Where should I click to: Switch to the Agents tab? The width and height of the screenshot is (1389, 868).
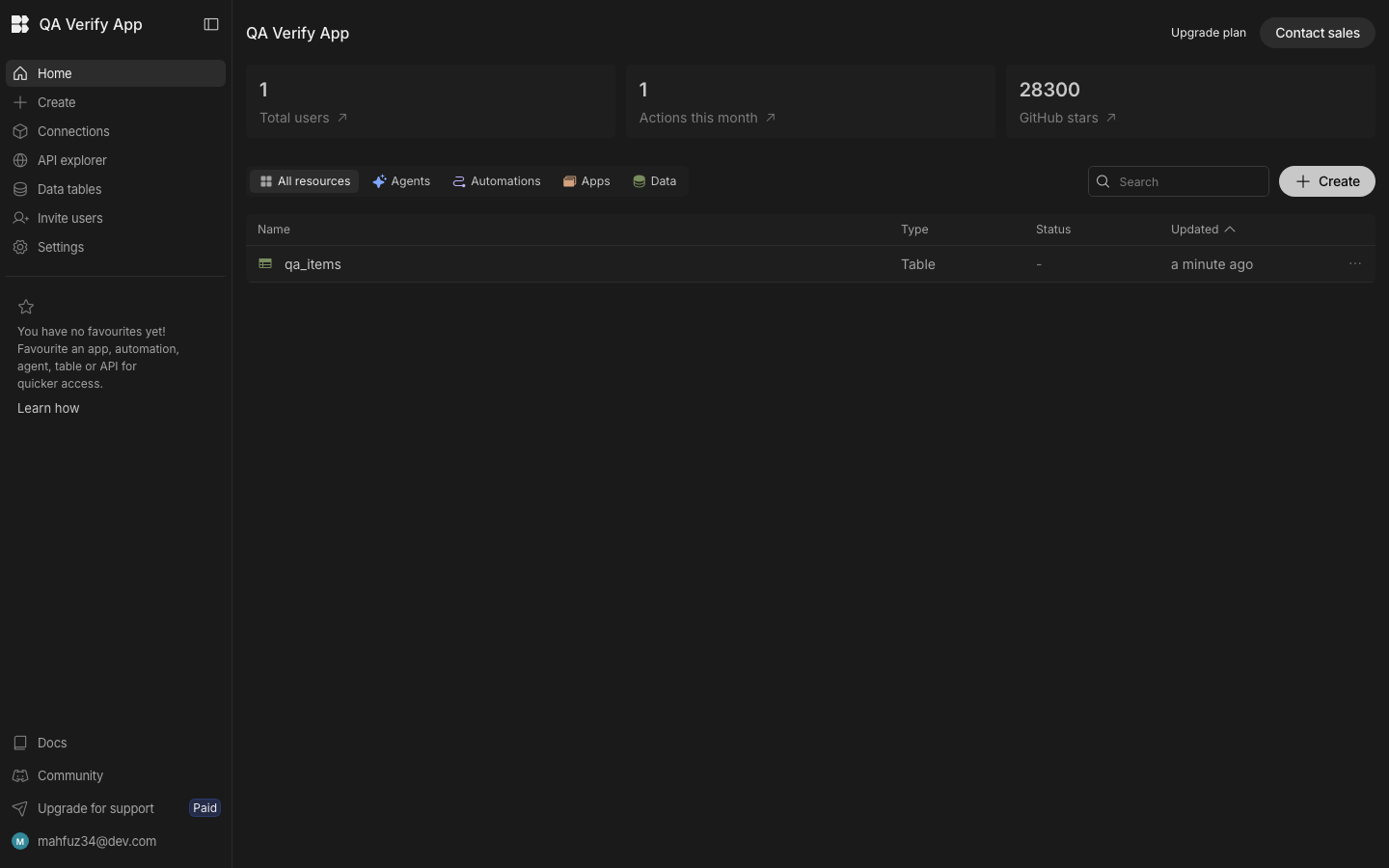[401, 181]
